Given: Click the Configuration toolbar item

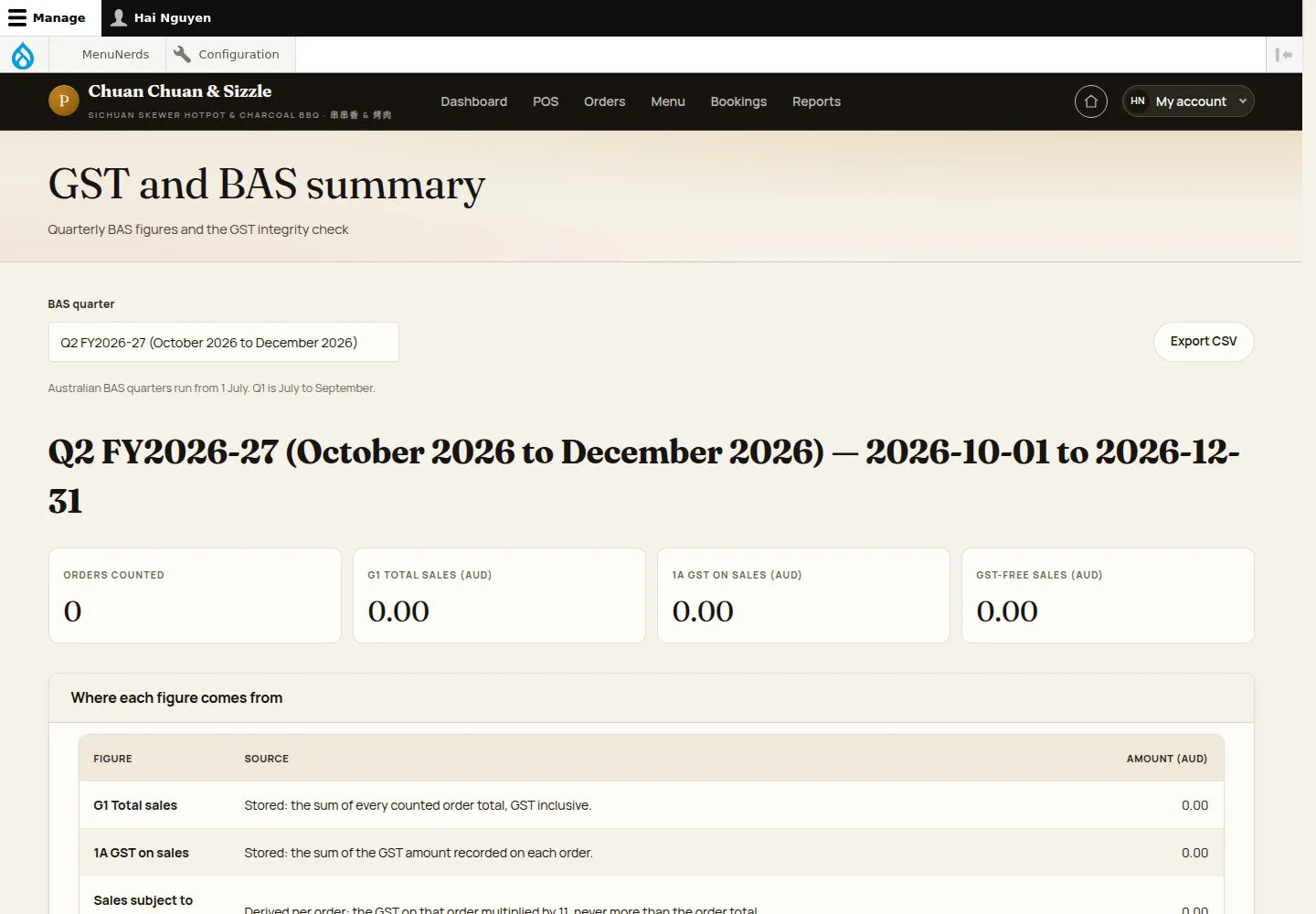Looking at the screenshot, I should [230, 55].
